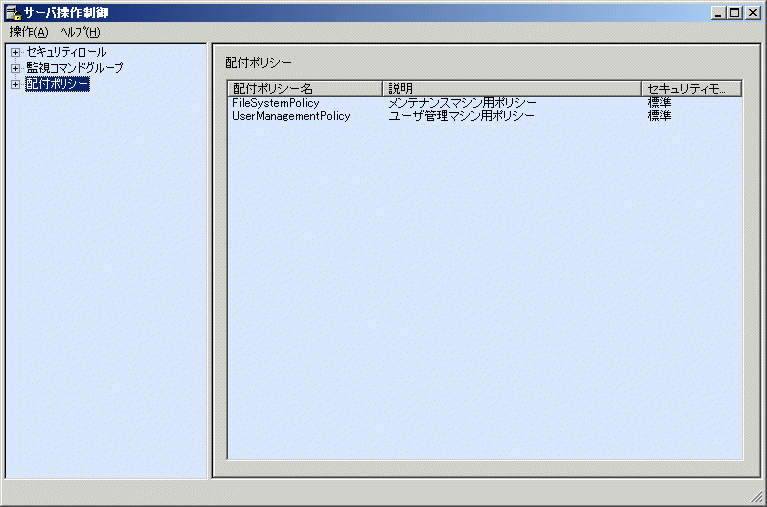This screenshot has width=767, height=507.
Task: Select the highlighted 配付ポリシー tree item
Action: pyautogui.click(x=57, y=84)
